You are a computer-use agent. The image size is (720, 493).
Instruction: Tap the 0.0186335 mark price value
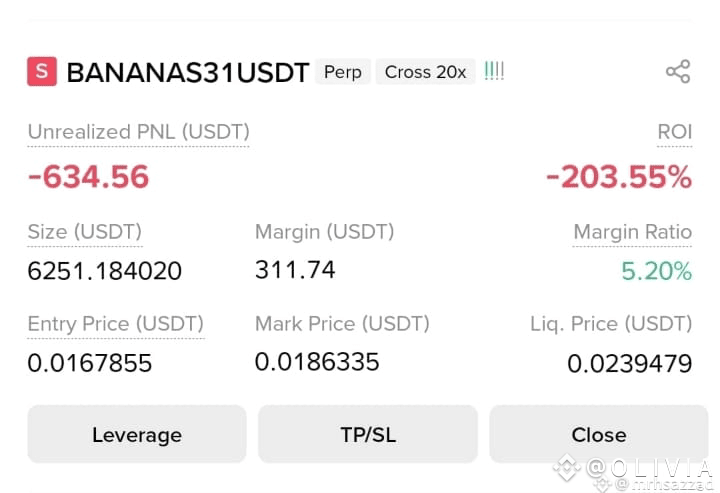[x=317, y=362]
